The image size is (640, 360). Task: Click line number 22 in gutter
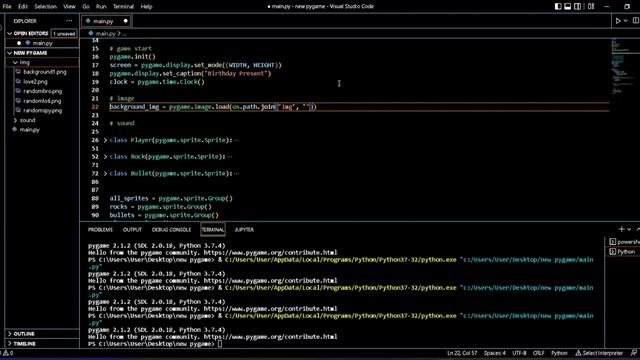tap(95, 107)
